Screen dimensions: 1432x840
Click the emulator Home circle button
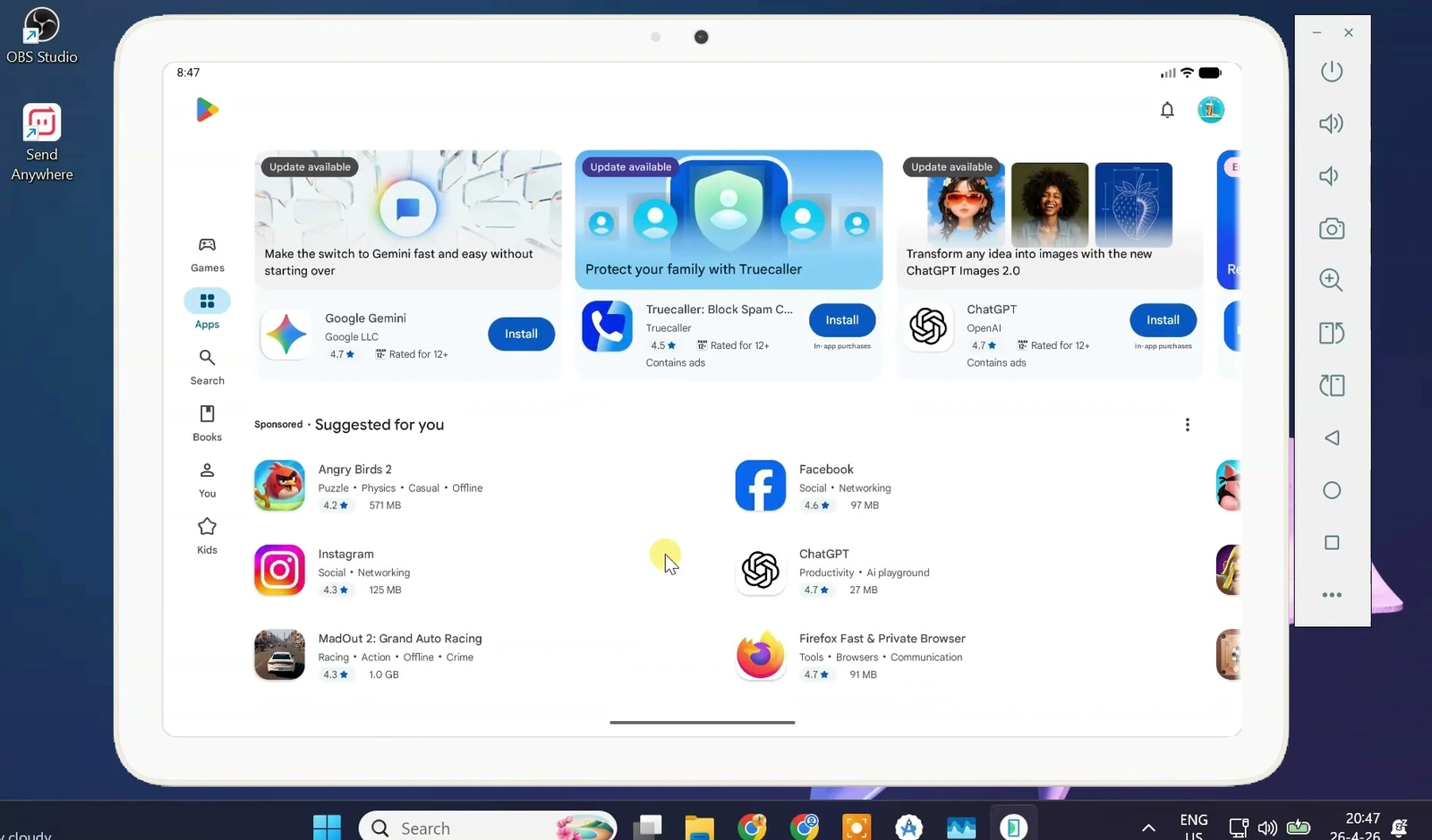click(x=1332, y=490)
